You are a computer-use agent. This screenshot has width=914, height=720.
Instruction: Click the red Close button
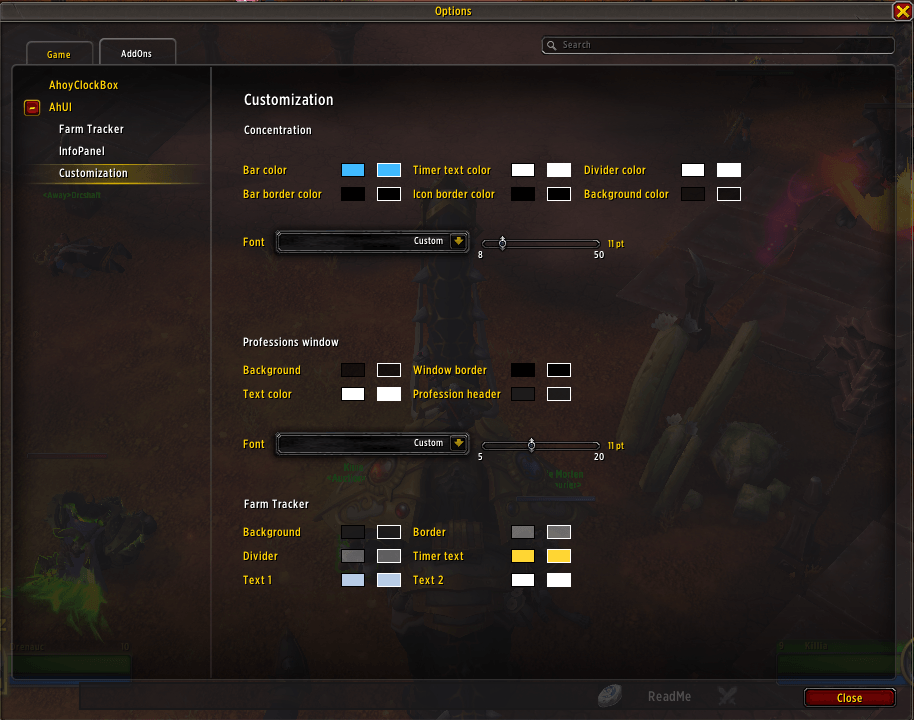[850, 698]
